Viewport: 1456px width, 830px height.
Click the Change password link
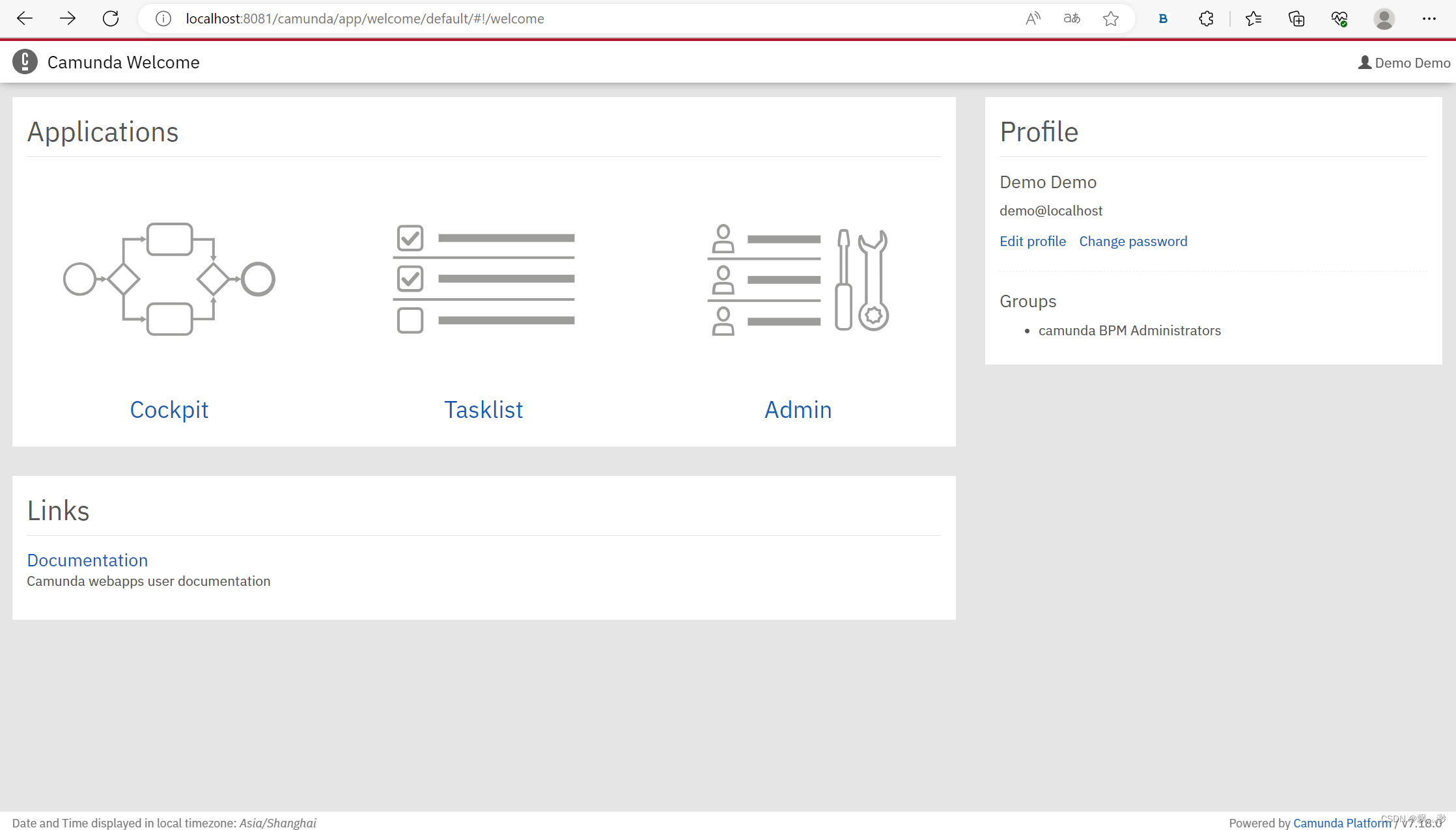(x=1133, y=241)
